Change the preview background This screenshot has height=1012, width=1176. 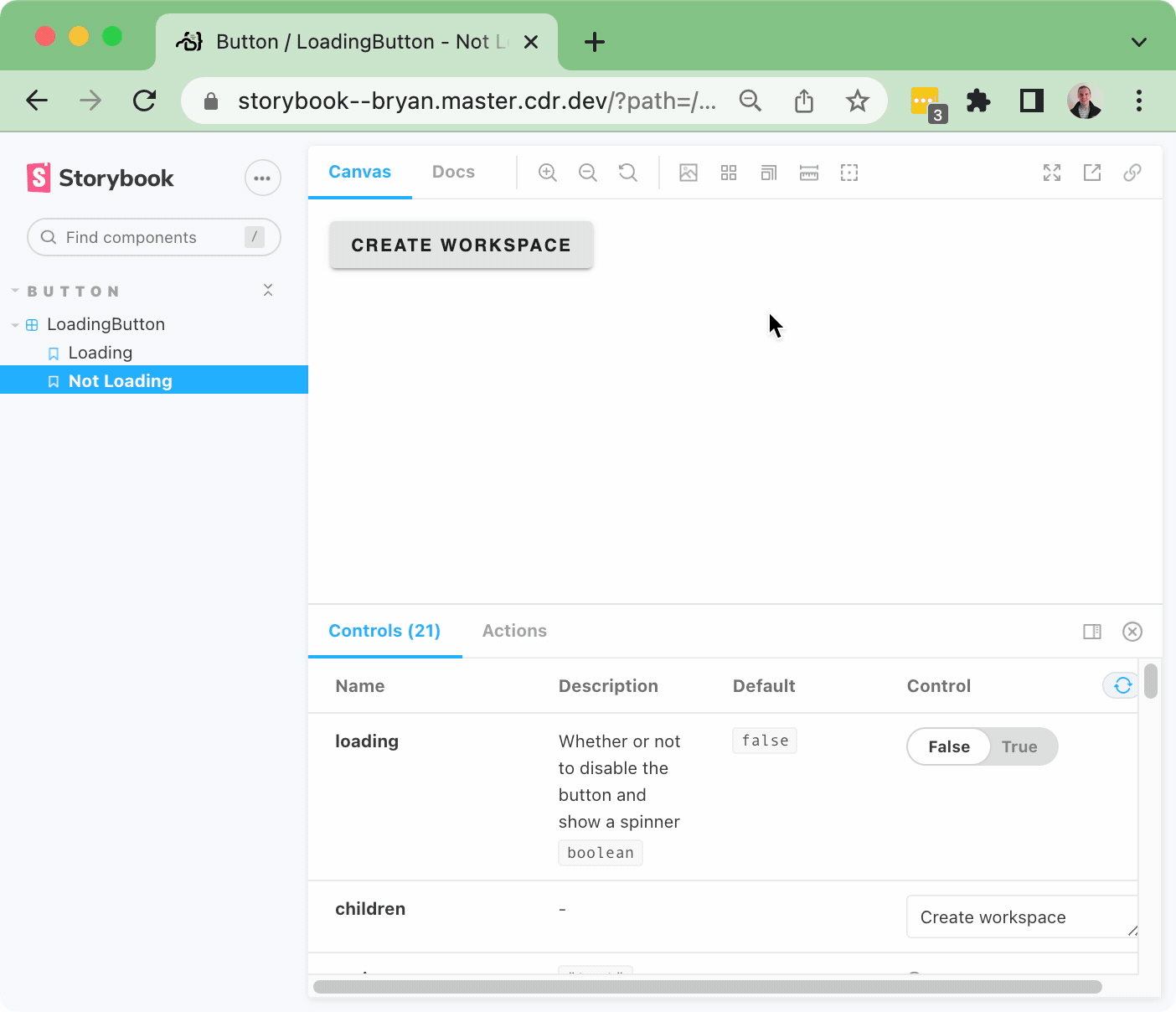689,173
